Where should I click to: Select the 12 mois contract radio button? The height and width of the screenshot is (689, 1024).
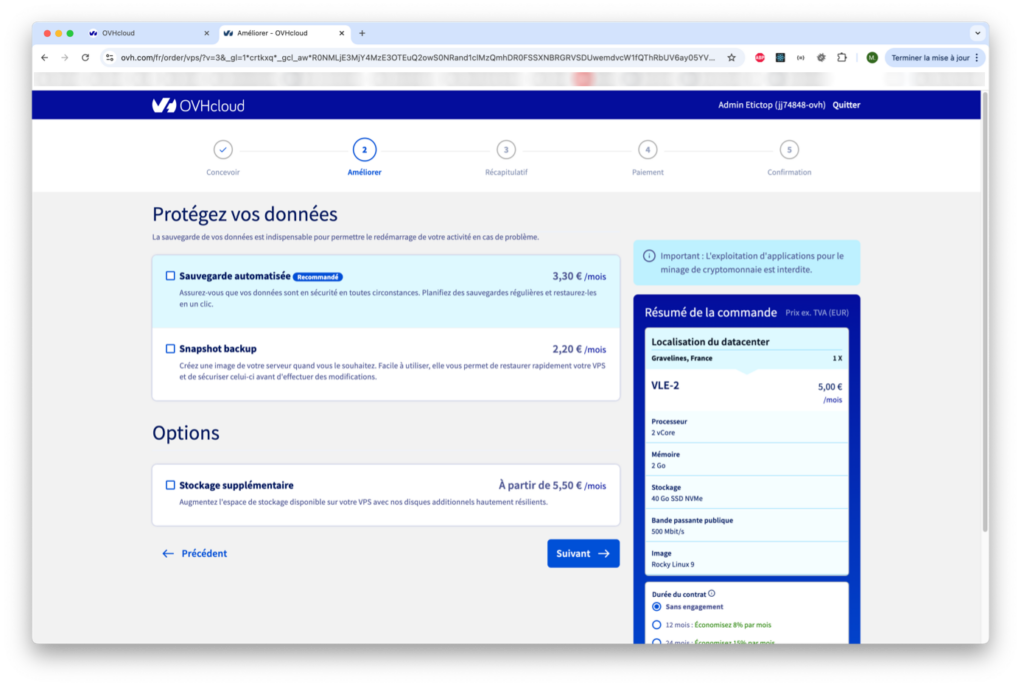657,625
